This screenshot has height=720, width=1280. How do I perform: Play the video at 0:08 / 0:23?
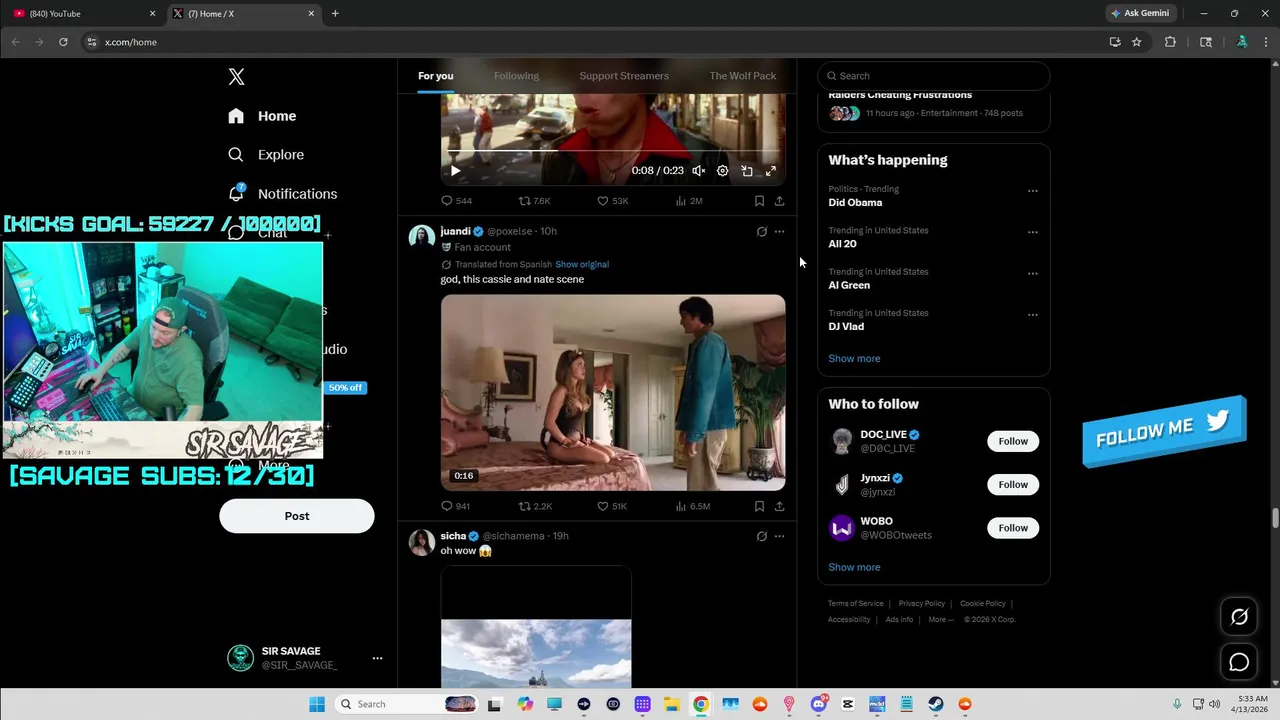tap(455, 171)
